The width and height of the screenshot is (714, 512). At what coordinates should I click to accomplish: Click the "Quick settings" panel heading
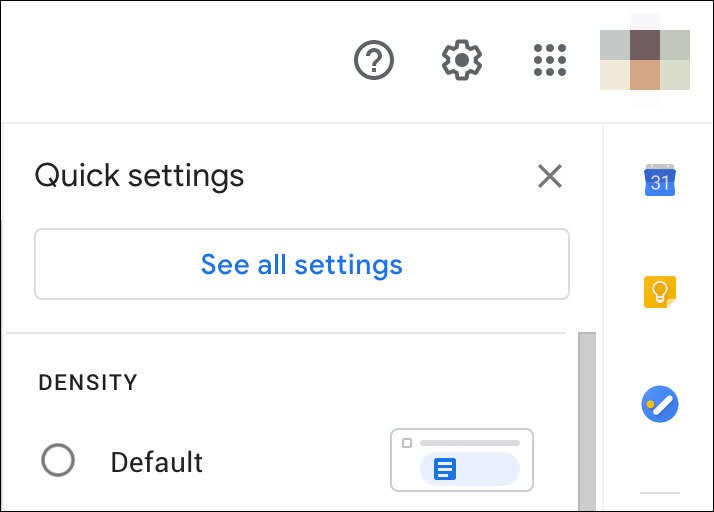tap(139, 176)
